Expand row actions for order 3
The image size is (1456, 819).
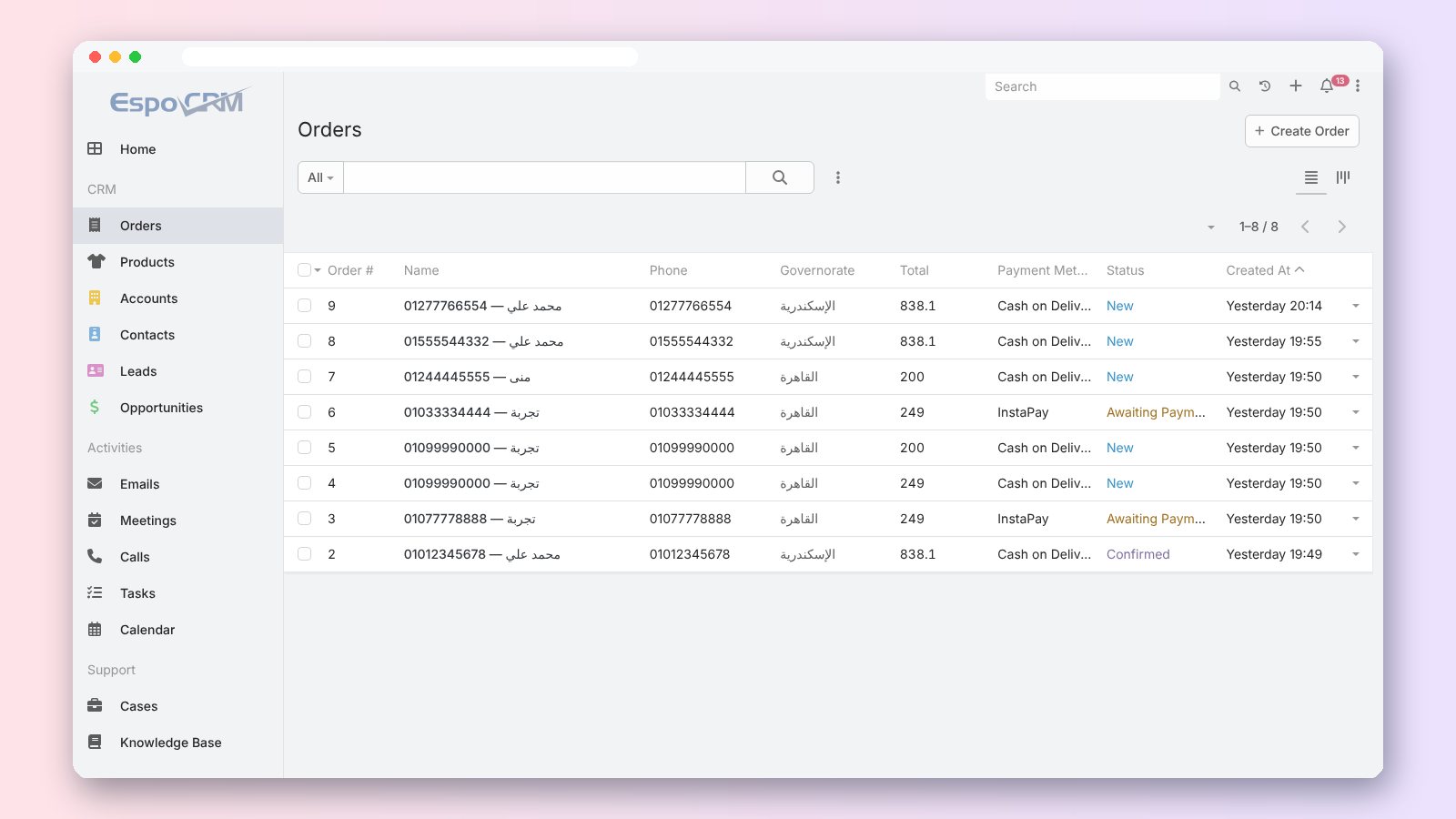coord(1356,519)
